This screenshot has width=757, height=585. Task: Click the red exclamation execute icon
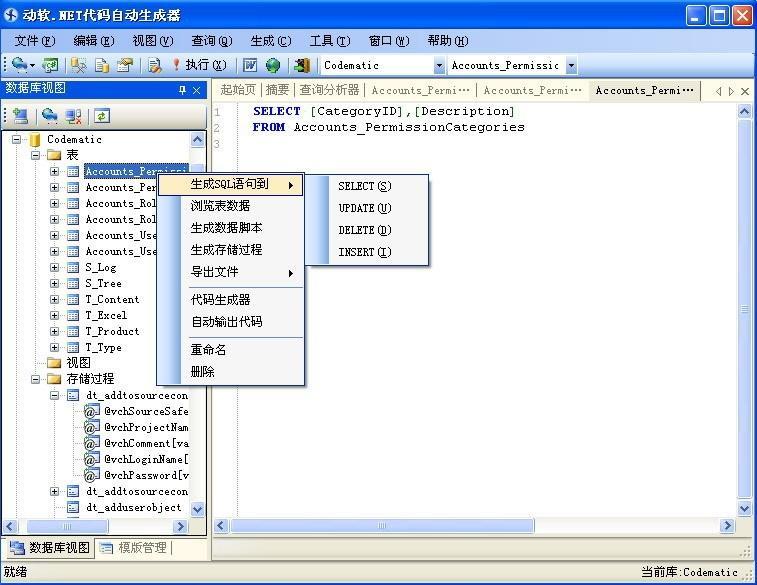(x=176, y=65)
